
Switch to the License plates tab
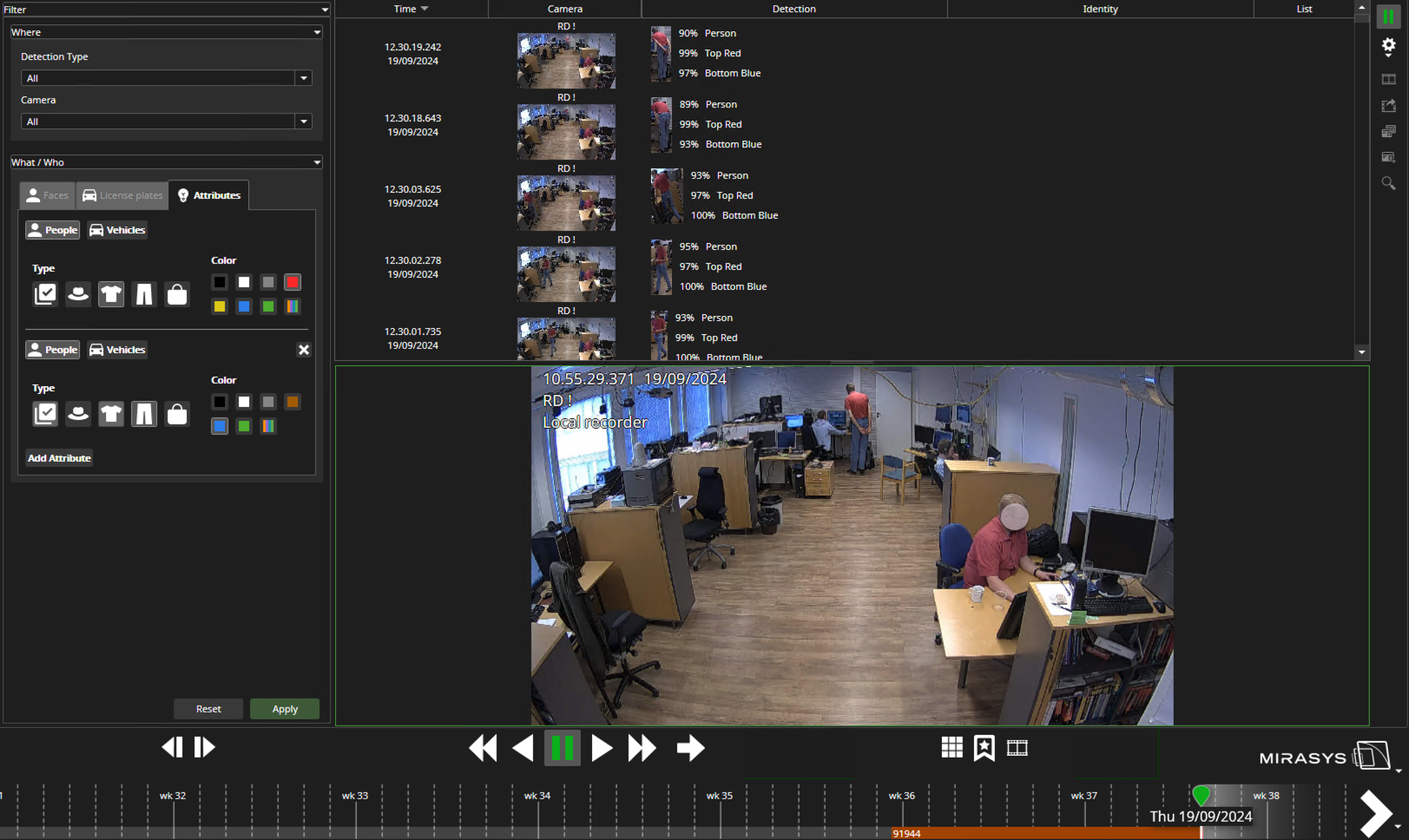122,195
